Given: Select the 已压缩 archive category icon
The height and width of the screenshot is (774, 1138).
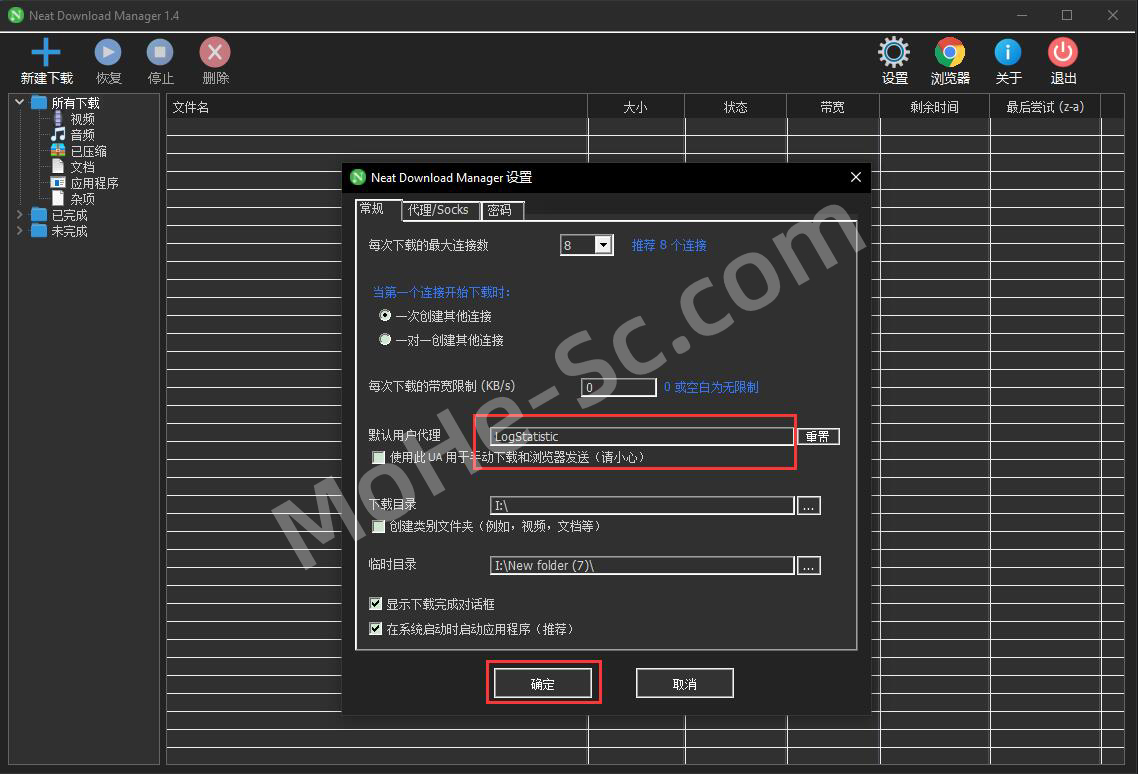Looking at the screenshot, I should coord(58,150).
